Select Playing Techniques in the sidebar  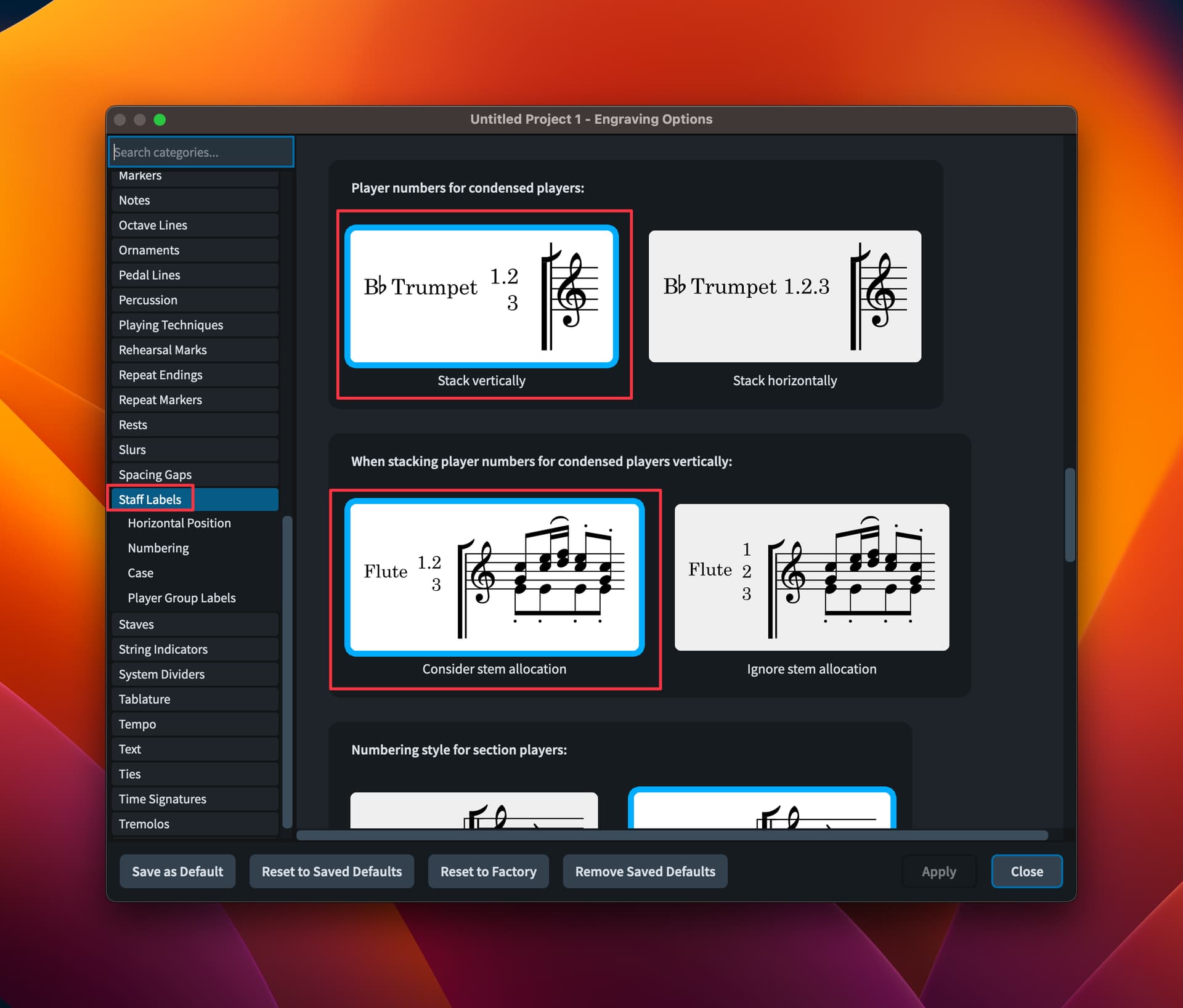tap(195, 325)
